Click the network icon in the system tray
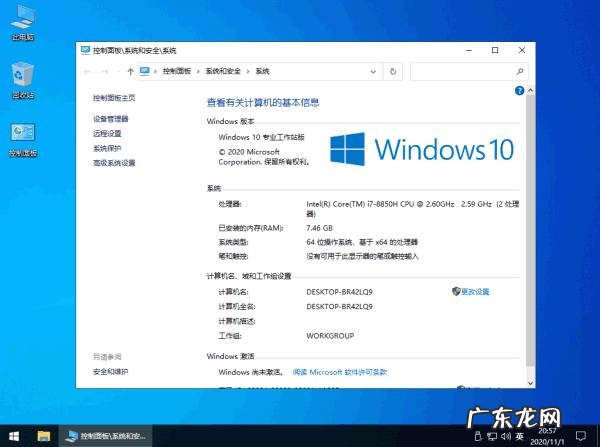This screenshot has width=600, height=447. (x=492, y=436)
